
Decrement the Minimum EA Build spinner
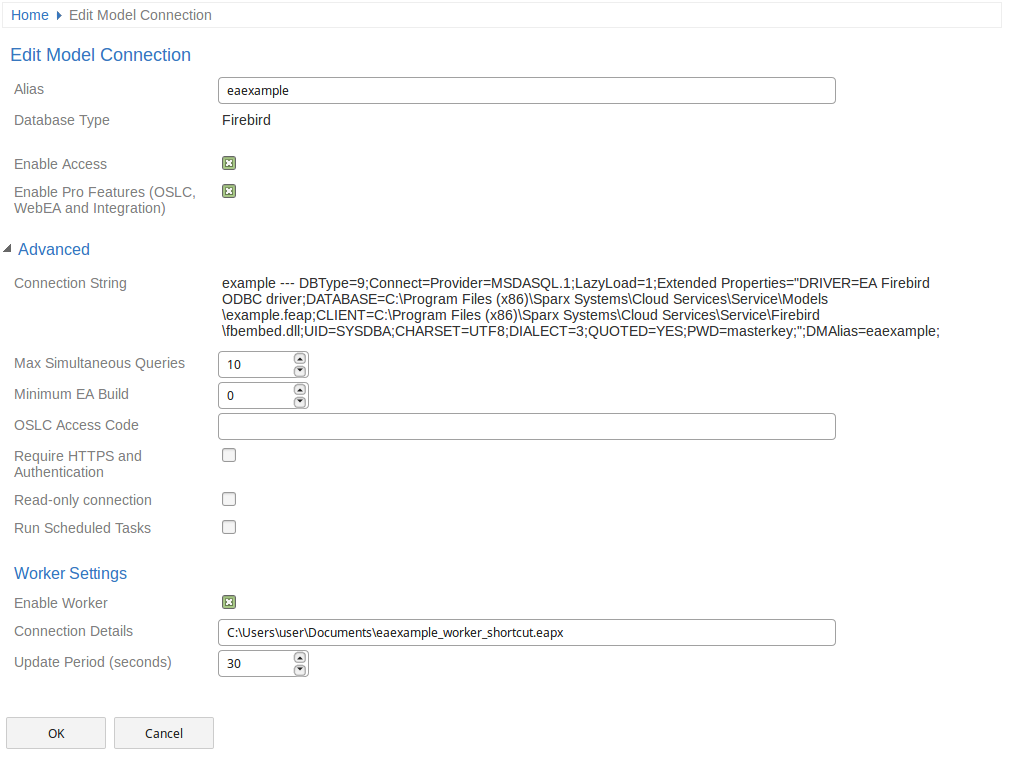pyautogui.click(x=300, y=402)
